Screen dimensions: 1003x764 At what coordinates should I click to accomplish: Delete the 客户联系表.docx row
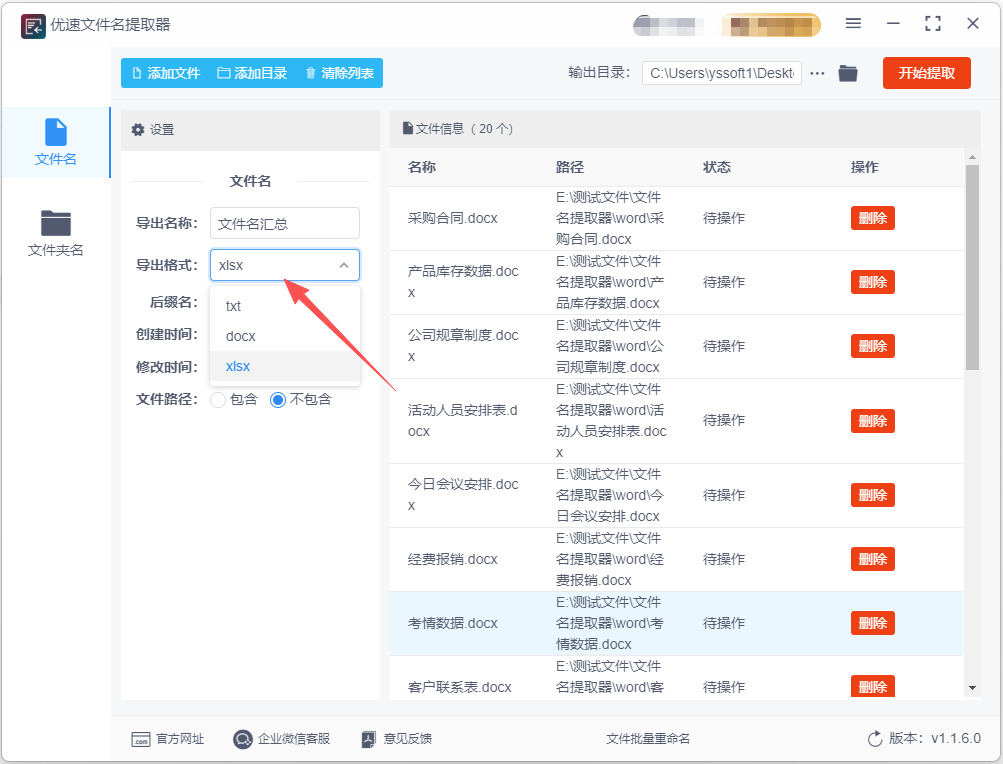873,687
